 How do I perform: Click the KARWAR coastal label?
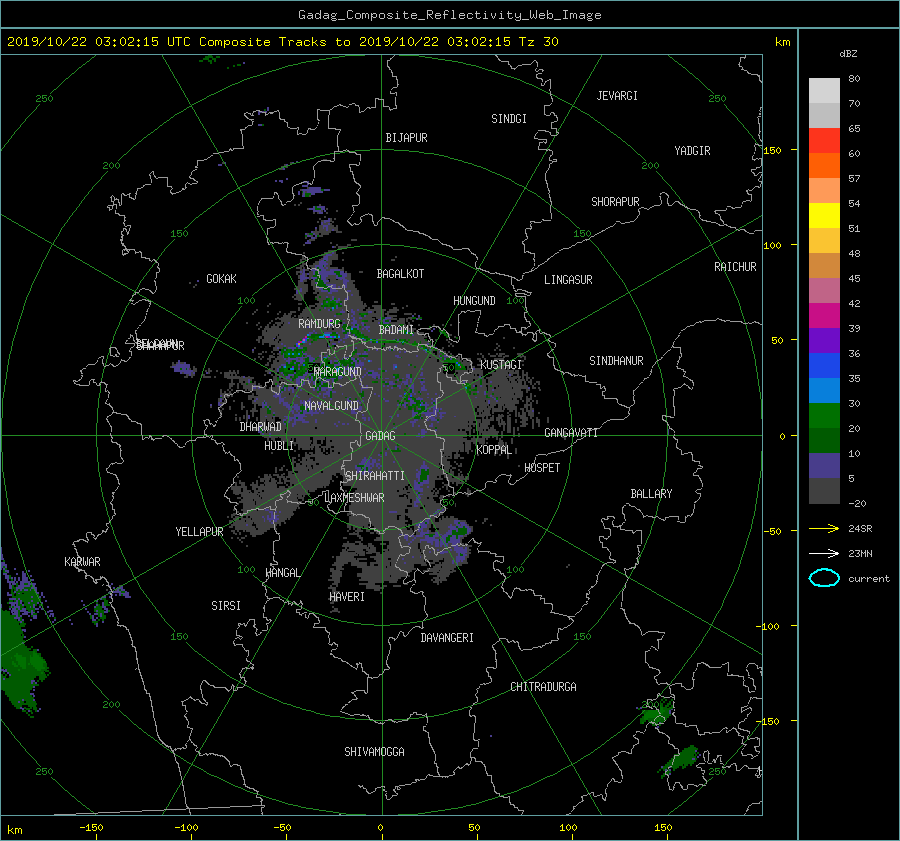point(82,562)
